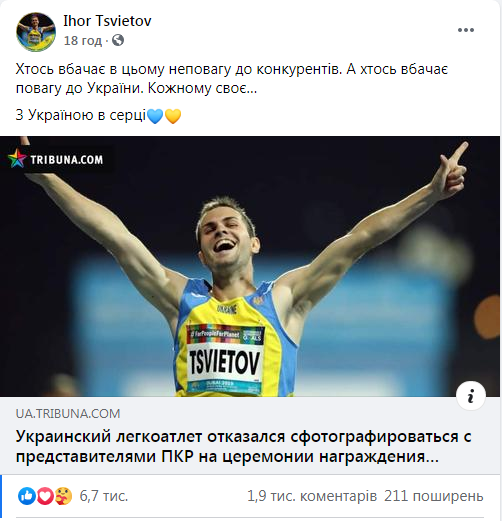The image size is (502, 521).
Task: Open the Ihor Tsvietov profile name link
Action: pos(107,21)
